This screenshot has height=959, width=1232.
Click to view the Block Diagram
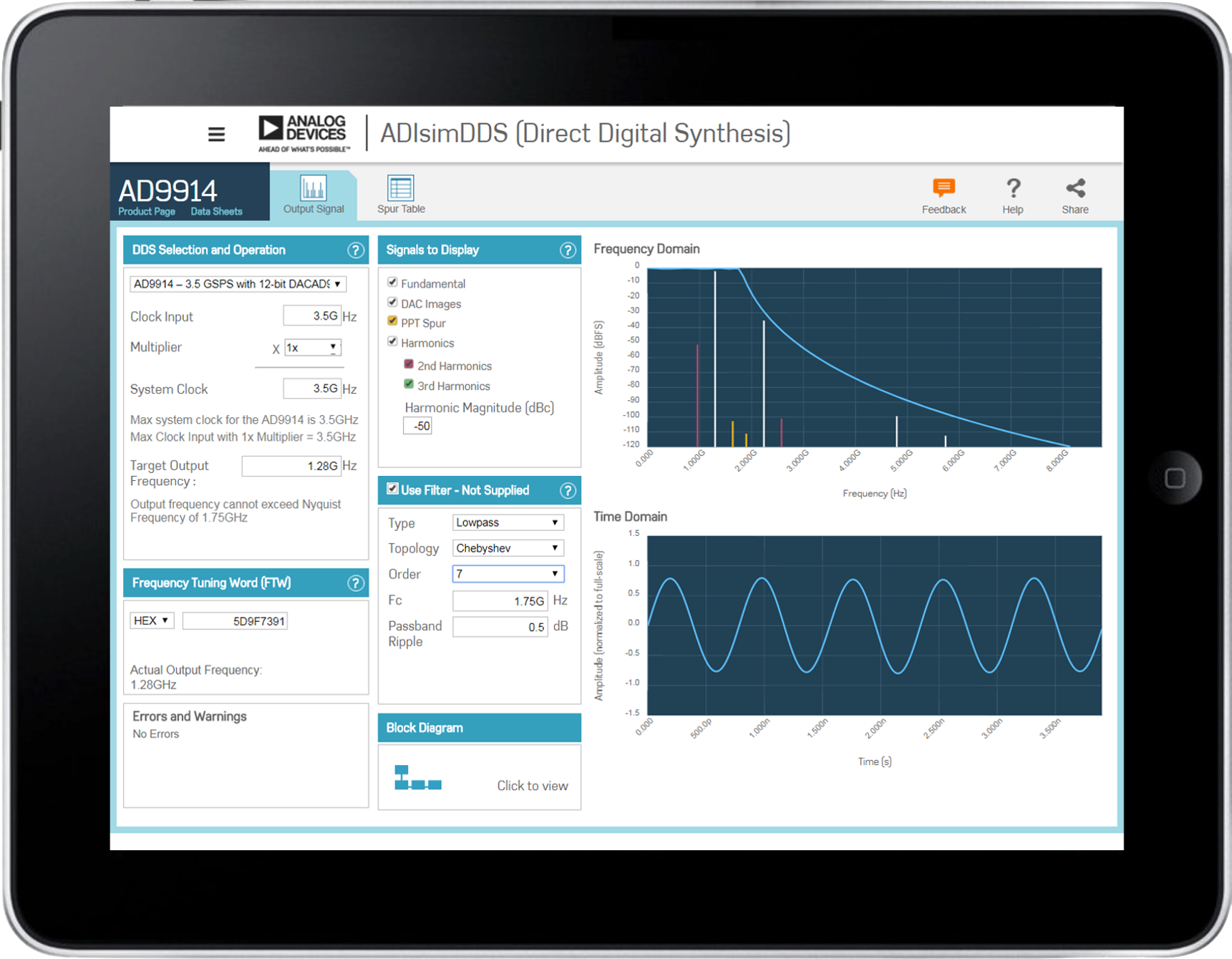coord(533,785)
